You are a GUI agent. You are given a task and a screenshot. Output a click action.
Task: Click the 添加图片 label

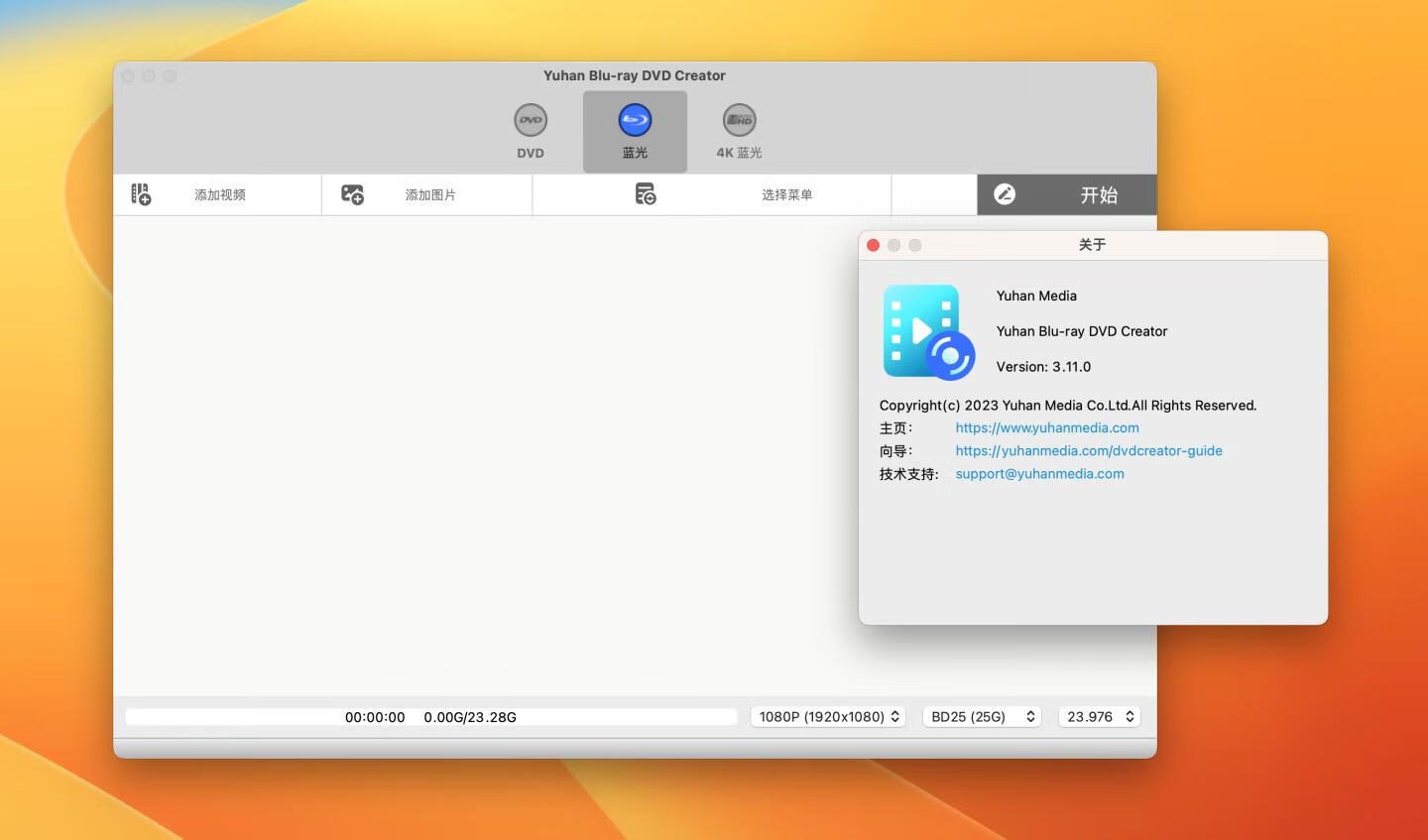coord(430,195)
